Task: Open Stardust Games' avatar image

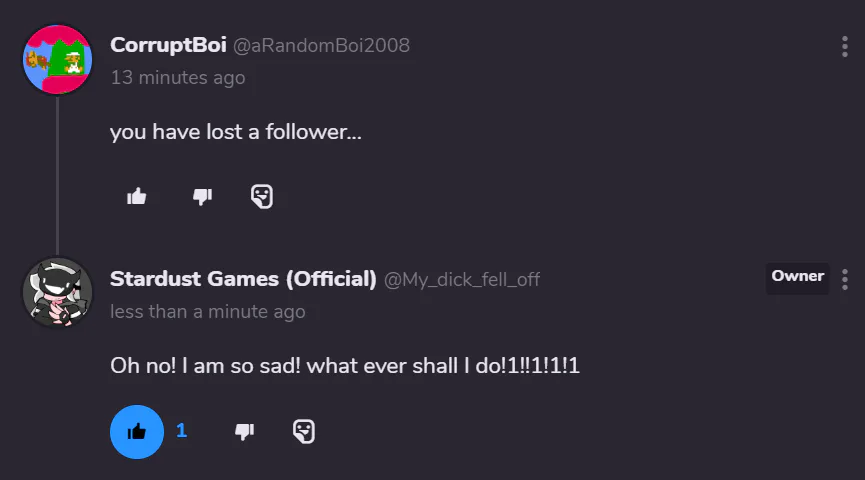Action: pyautogui.click(x=57, y=292)
